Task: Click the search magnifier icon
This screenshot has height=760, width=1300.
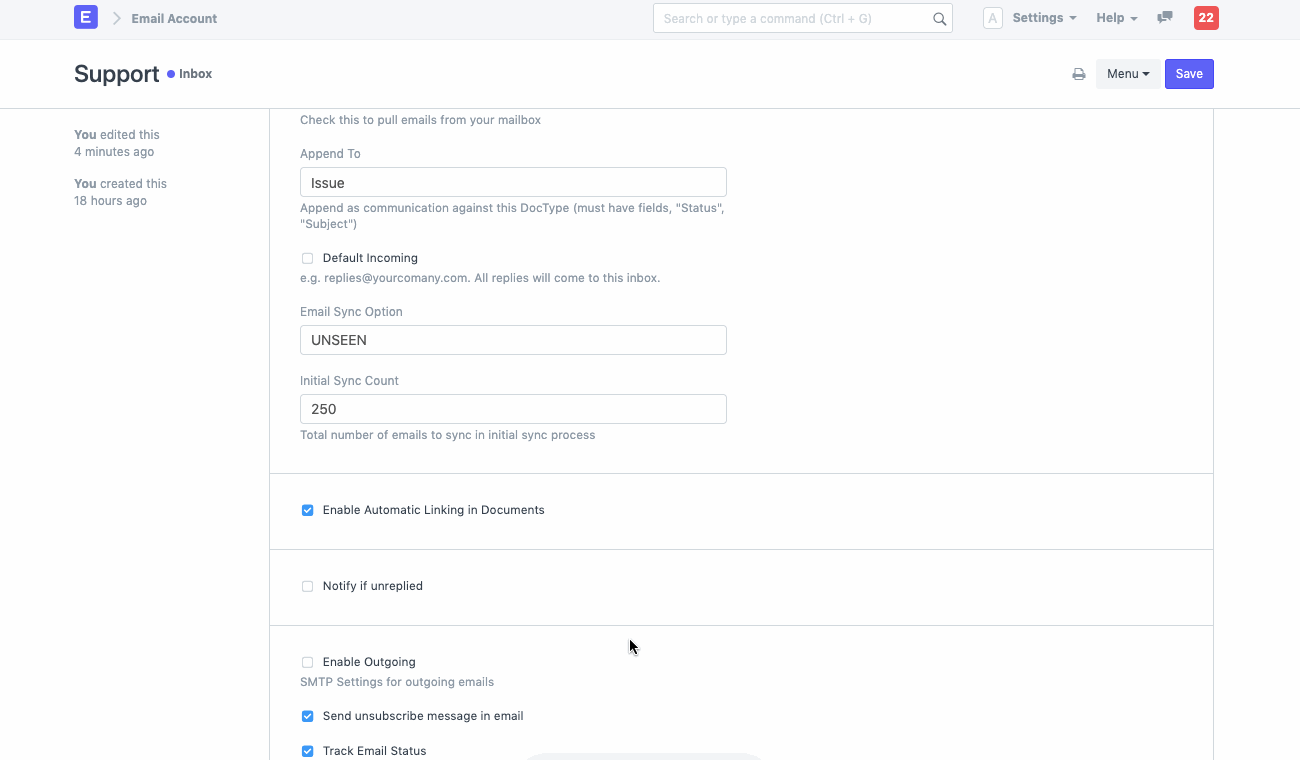Action: [x=938, y=18]
